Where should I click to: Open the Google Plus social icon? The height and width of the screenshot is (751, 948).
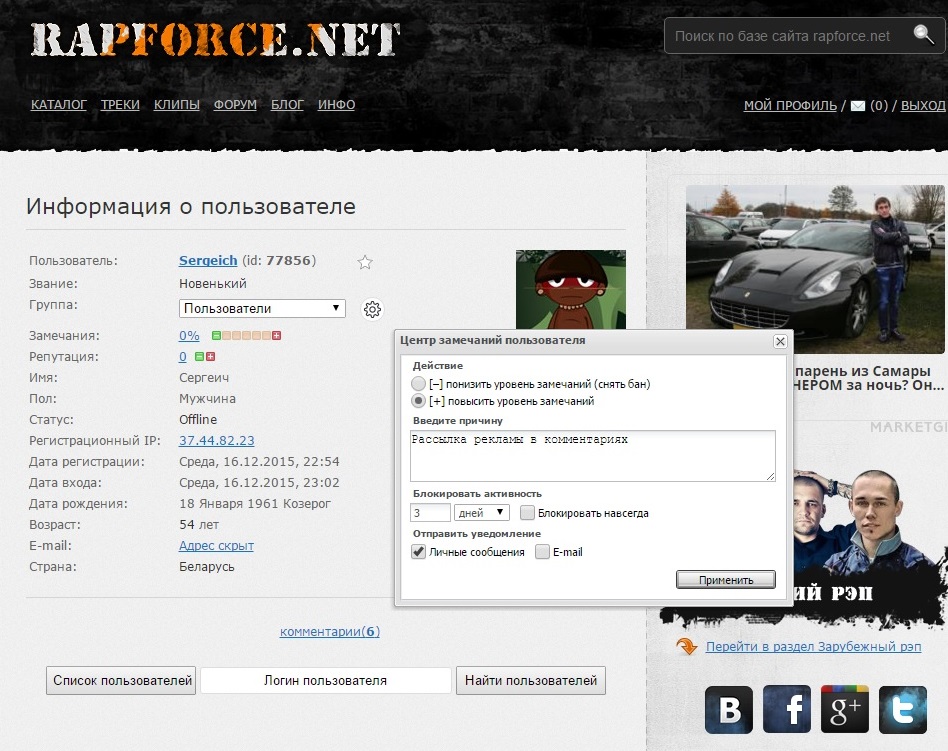[845, 710]
